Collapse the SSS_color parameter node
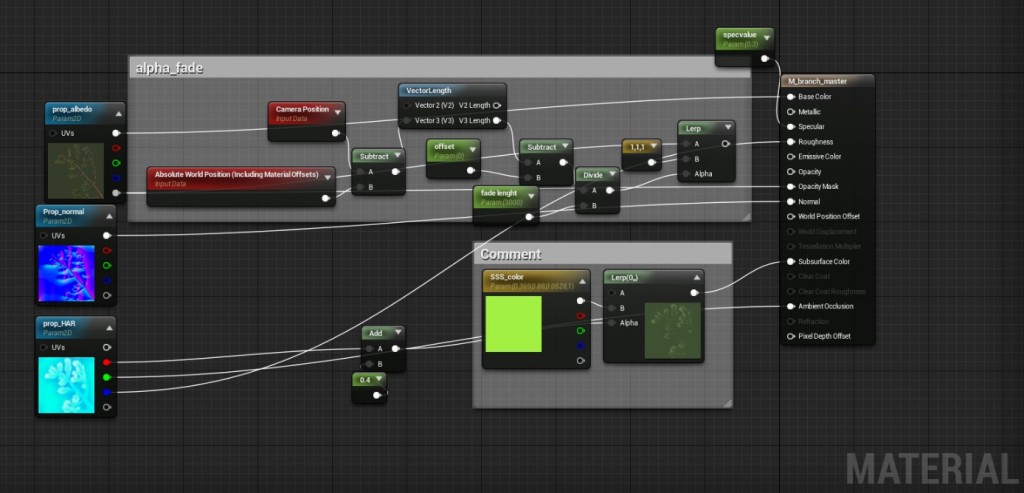 583,281
